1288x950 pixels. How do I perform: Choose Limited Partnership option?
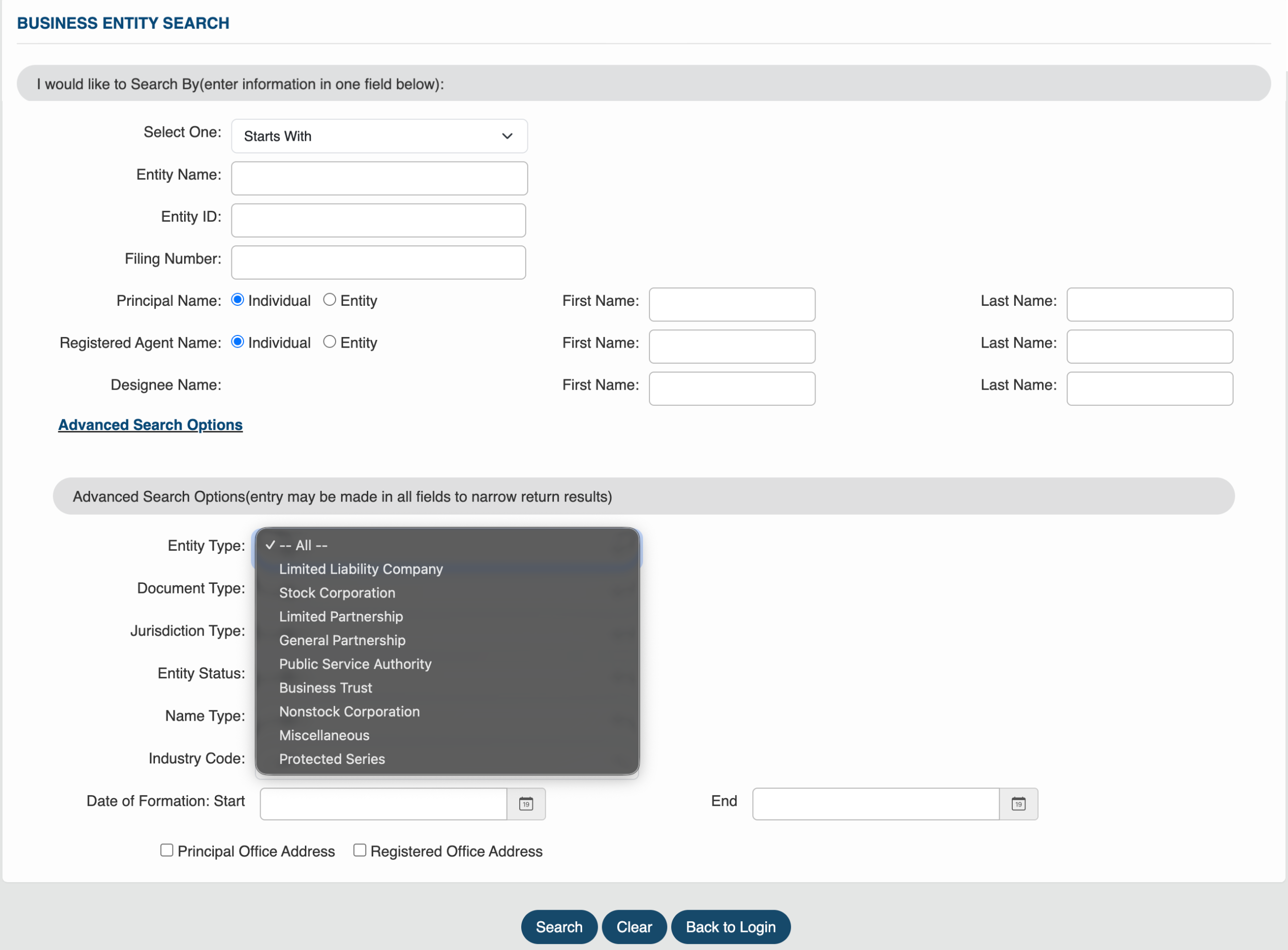(x=447, y=617)
